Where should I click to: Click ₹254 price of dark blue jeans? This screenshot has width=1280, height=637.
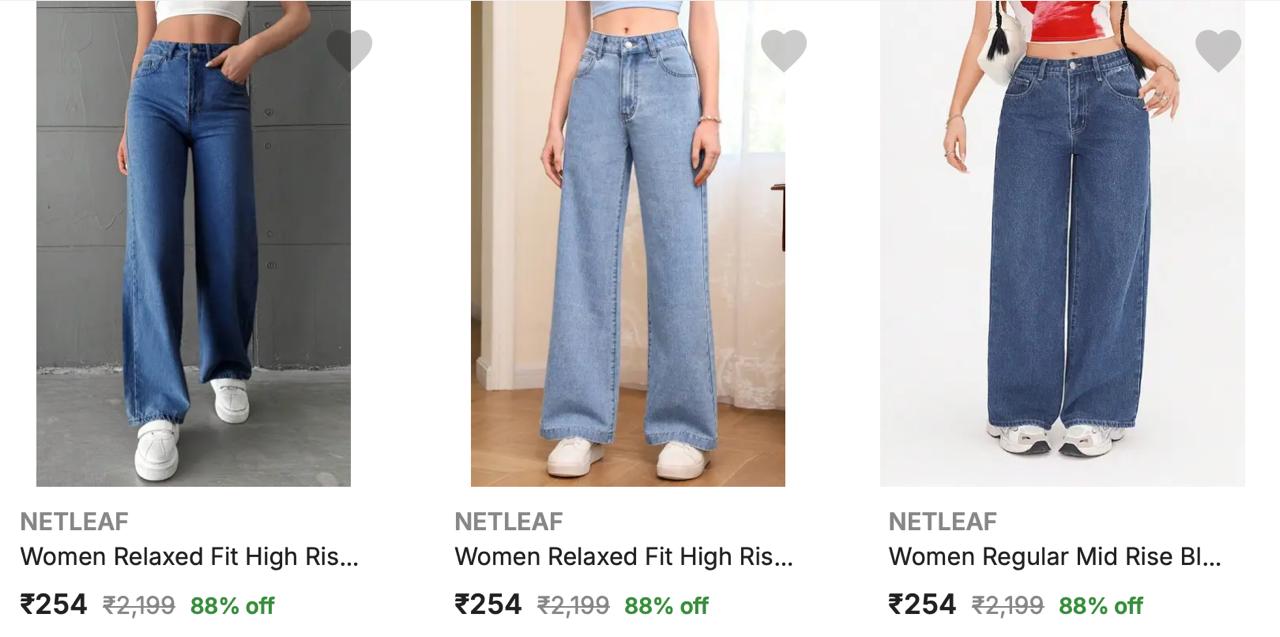pyautogui.click(x=54, y=605)
